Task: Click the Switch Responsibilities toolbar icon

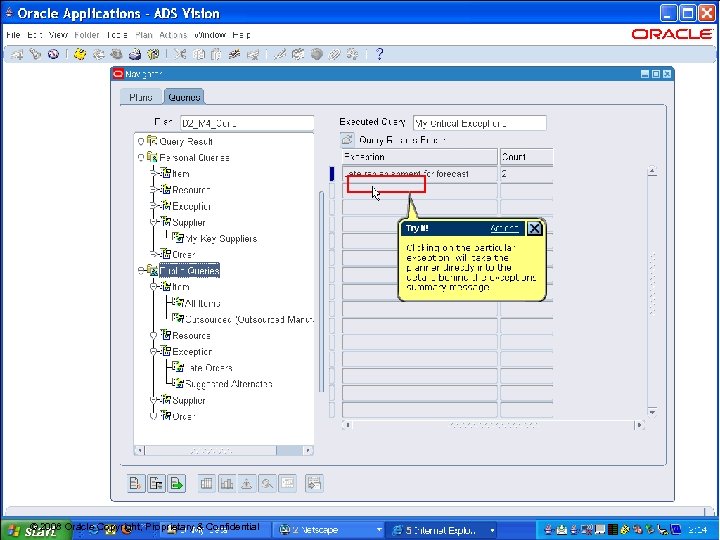Action: tap(116, 54)
